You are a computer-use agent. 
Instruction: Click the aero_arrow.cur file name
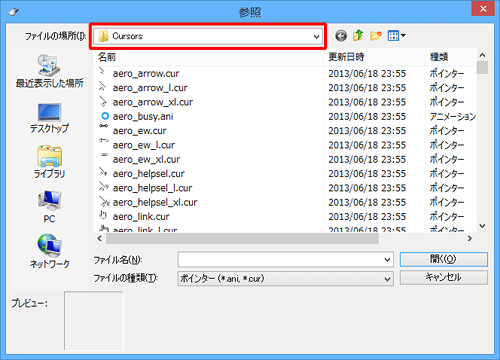click(146, 73)
